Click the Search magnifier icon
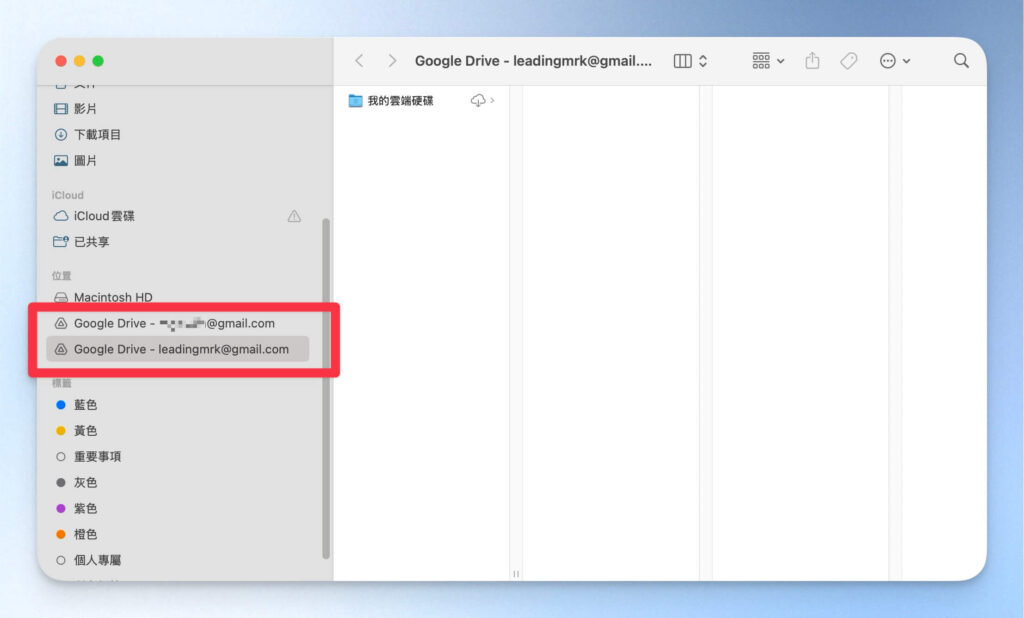1024x618 pixels. coord(961,61)
